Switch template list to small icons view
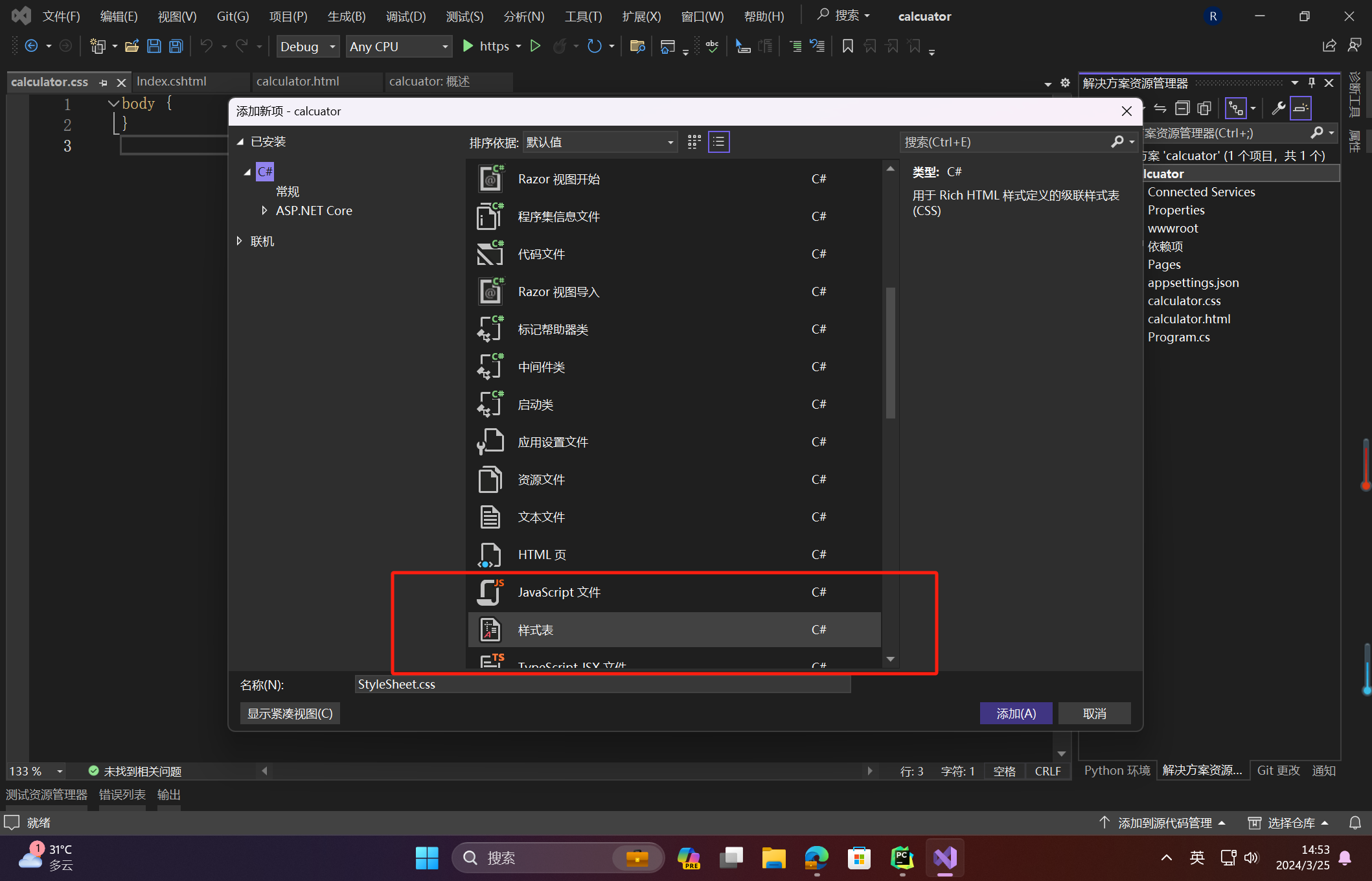This screenshot has height=881, width=1372. tap(719, 142)
